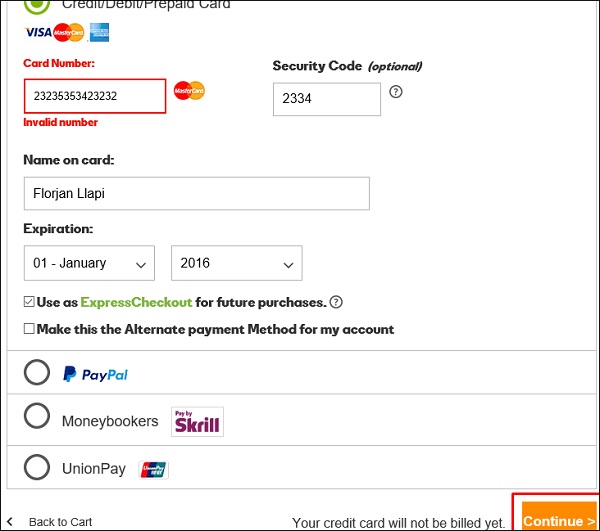
Task: Click the PayPal logo
Action: pyautogui.click(x=95, y=375)
